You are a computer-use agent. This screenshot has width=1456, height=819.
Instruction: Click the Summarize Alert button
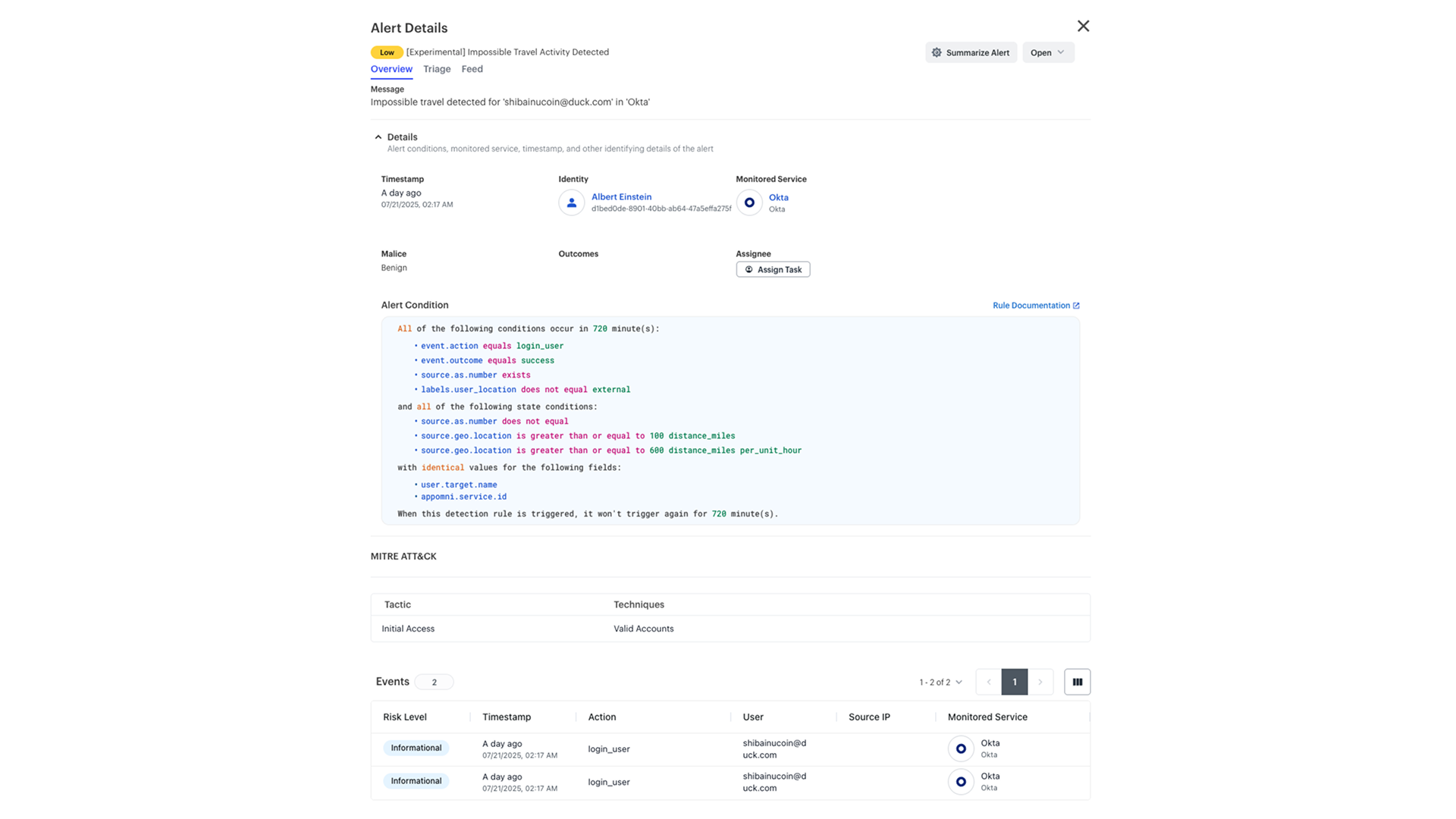pyautogui.click(x=971, y=52)
